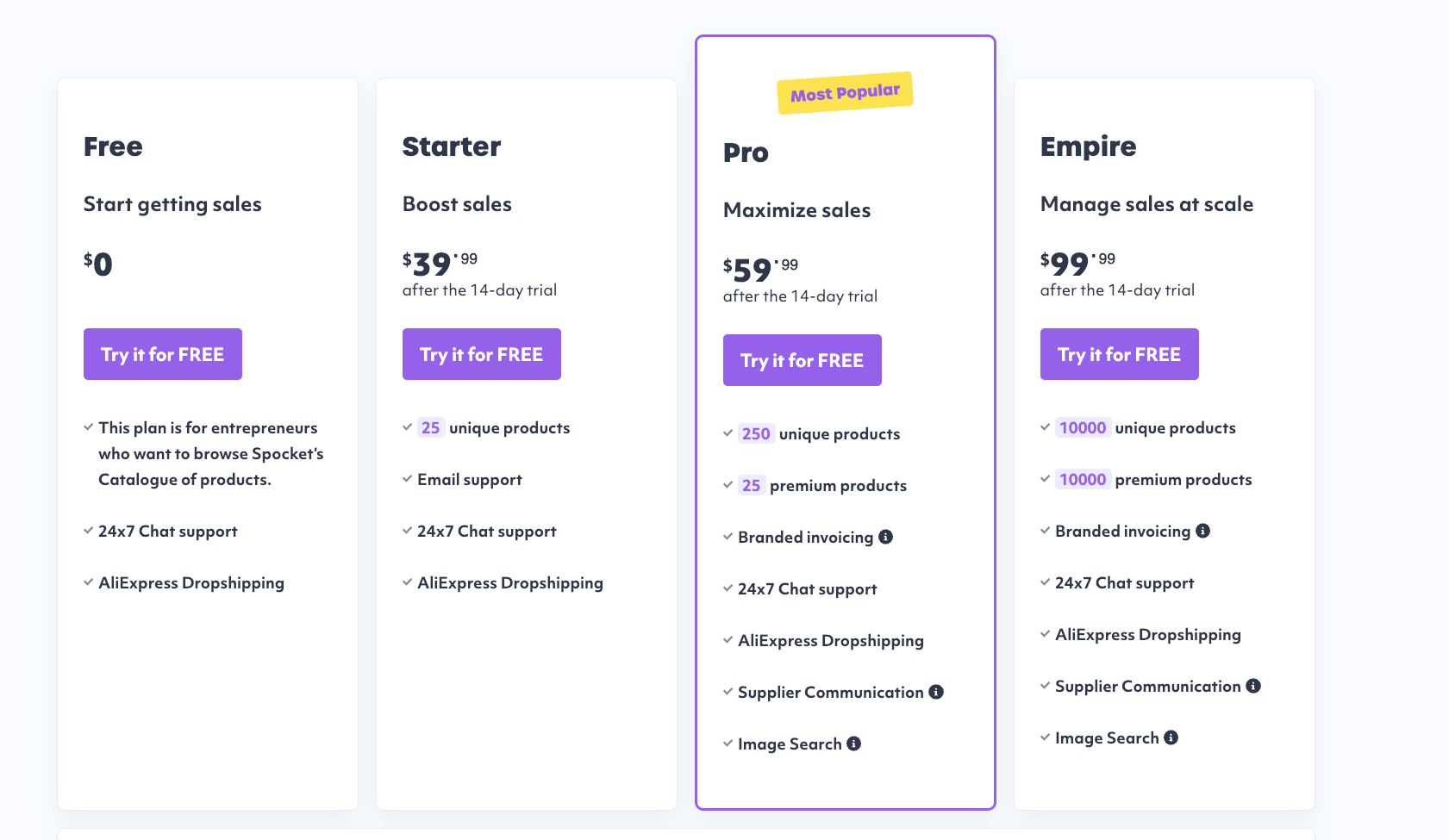
Task: Open the info tooltip for Empire Branded invoicing
Action: tap(1204, 531)
